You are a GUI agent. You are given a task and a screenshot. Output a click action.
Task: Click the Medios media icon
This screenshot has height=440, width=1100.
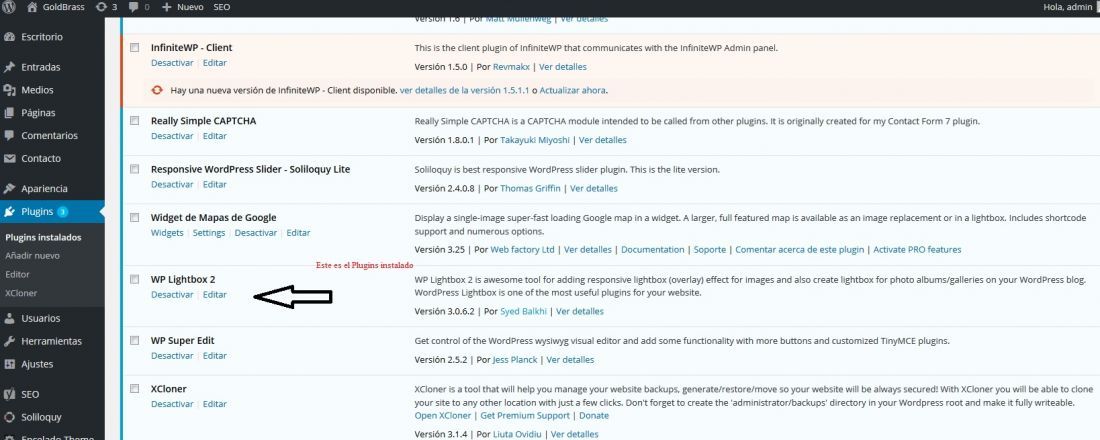[x=10, y=90]
